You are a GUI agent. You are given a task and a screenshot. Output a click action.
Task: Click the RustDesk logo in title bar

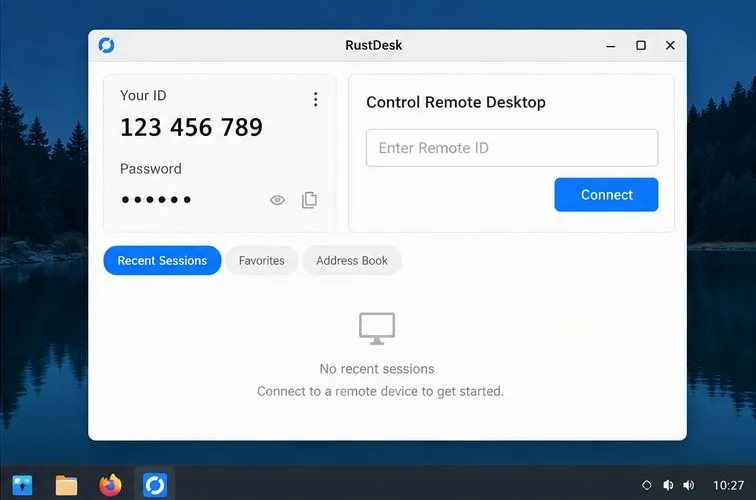coord(107,45)
